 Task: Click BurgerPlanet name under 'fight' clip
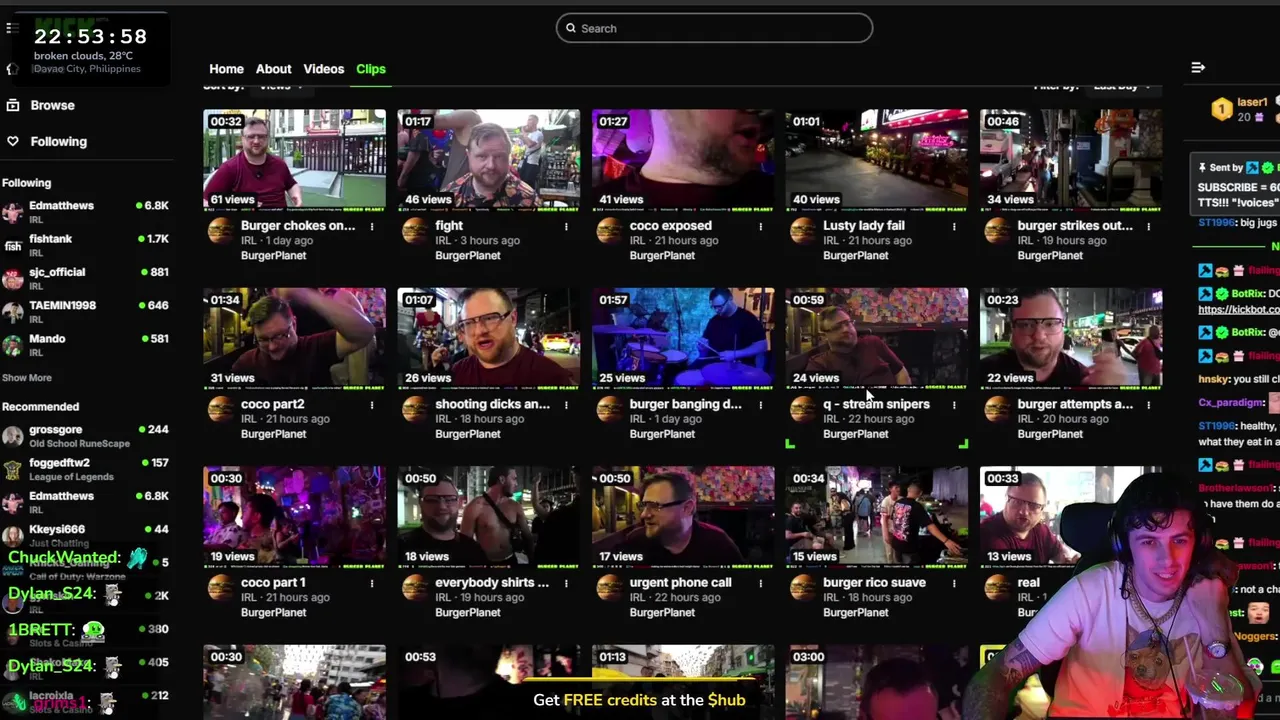pos(467,256)
